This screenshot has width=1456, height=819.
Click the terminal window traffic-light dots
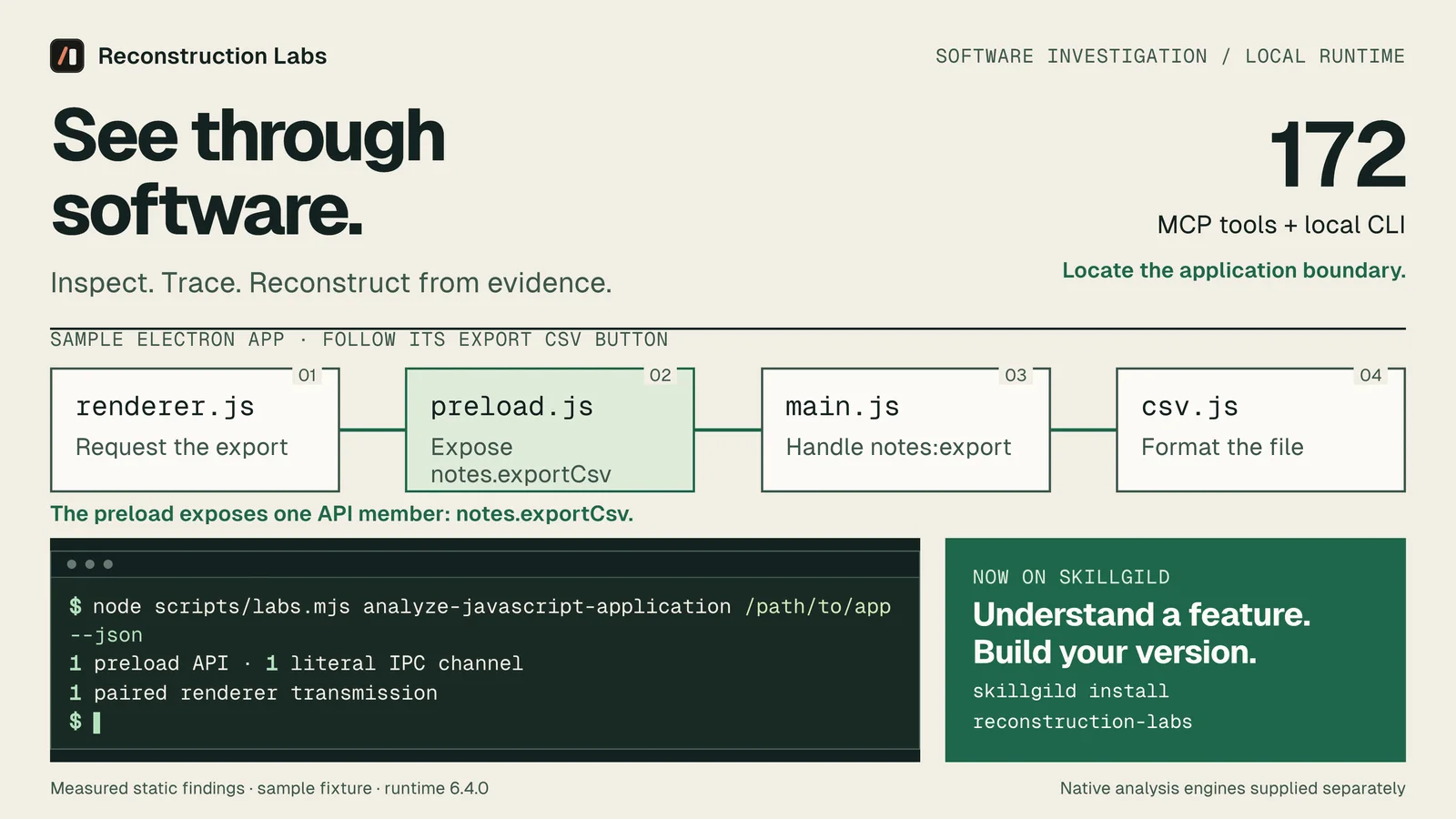click(x=90, y=564)
